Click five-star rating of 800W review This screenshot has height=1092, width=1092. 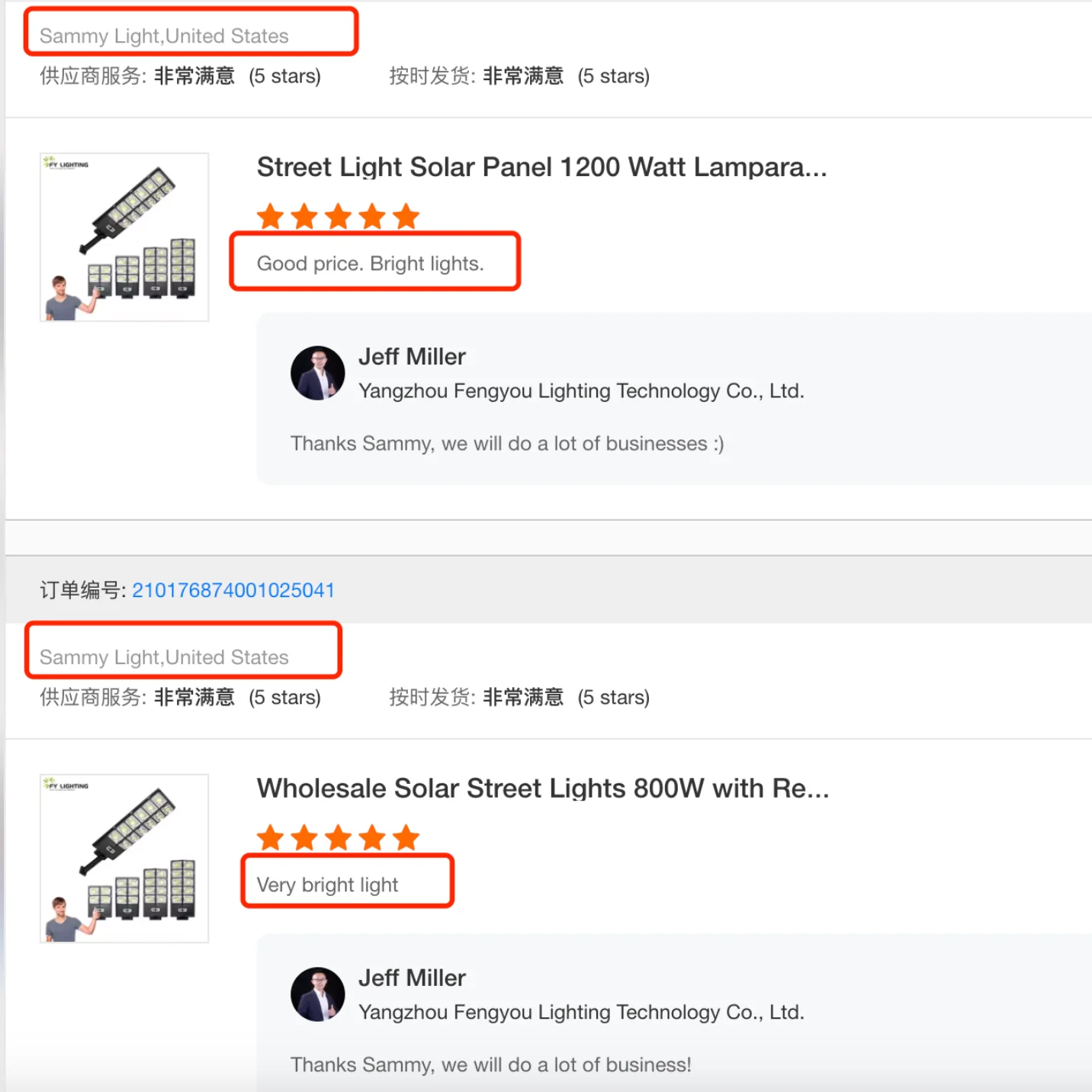[339, 838]
